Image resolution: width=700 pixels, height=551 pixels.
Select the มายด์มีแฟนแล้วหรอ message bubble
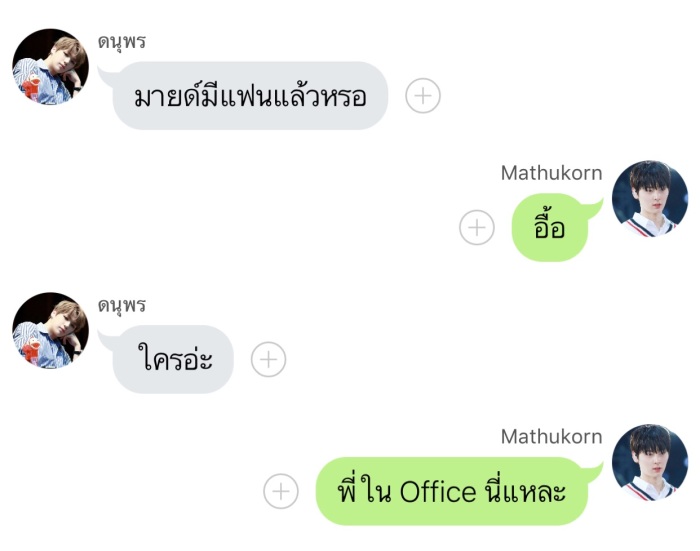[x=249, y=96]
